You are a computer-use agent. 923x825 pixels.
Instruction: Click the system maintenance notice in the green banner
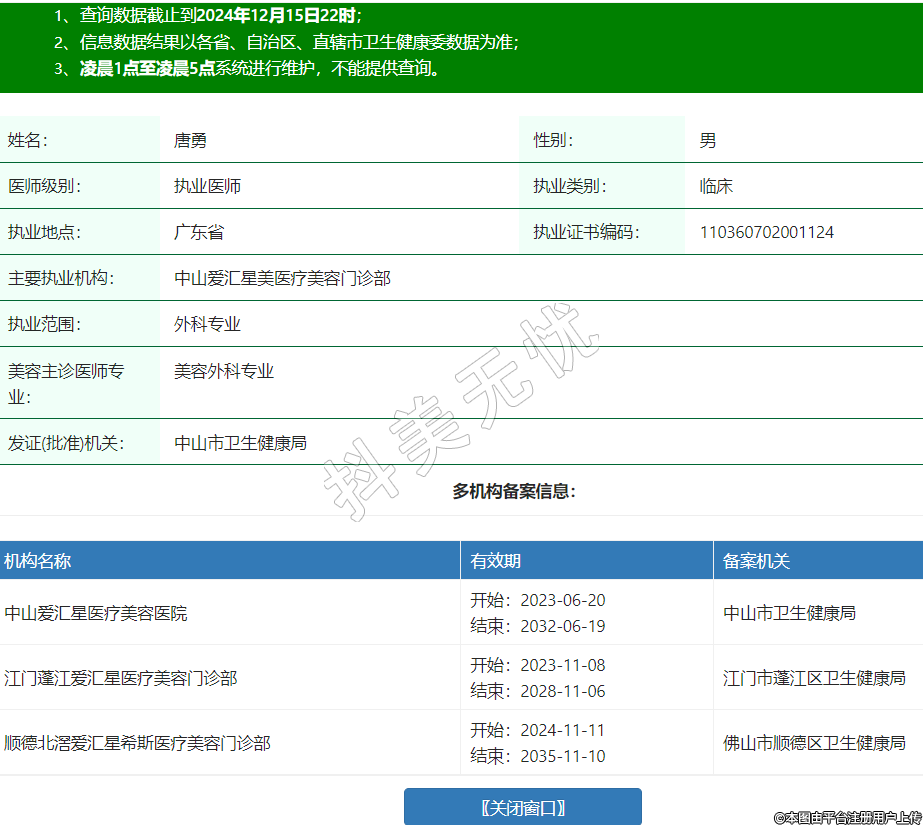[x=262, y=68]
